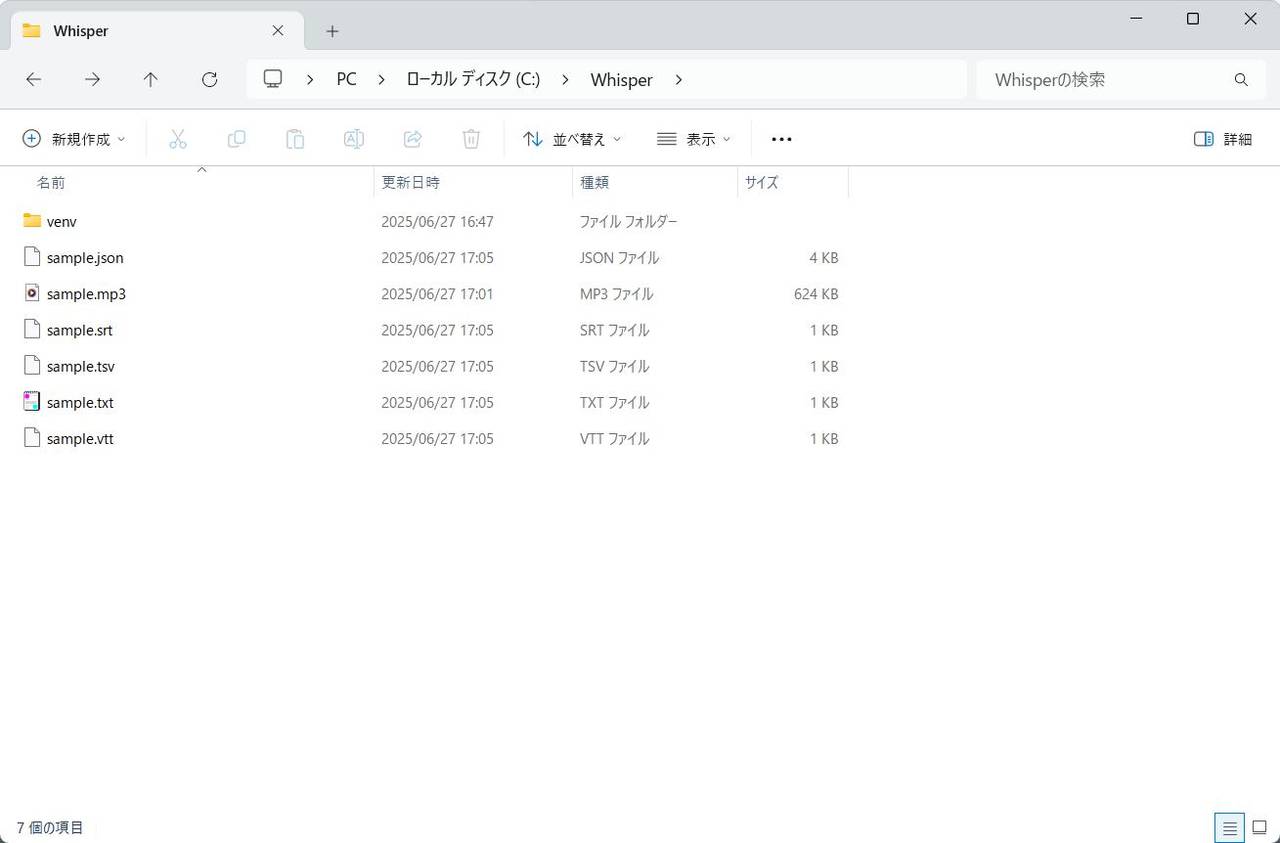Click the search magnifier icon
Image resolution: width=1280 pixels, height=843 pixels.
[x=1241, y=80]
